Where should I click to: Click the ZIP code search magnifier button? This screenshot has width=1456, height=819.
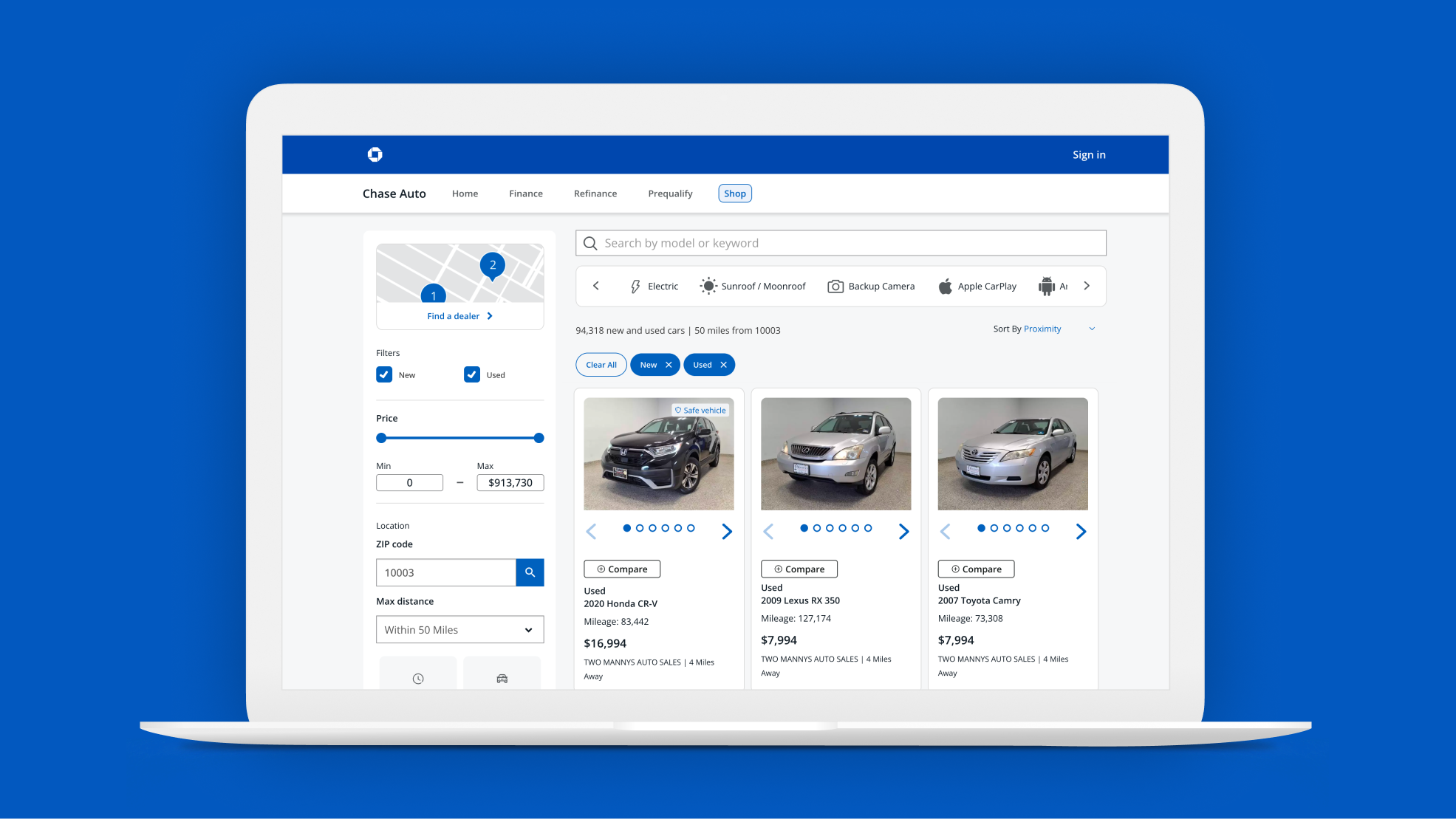[x=530, y=572]
